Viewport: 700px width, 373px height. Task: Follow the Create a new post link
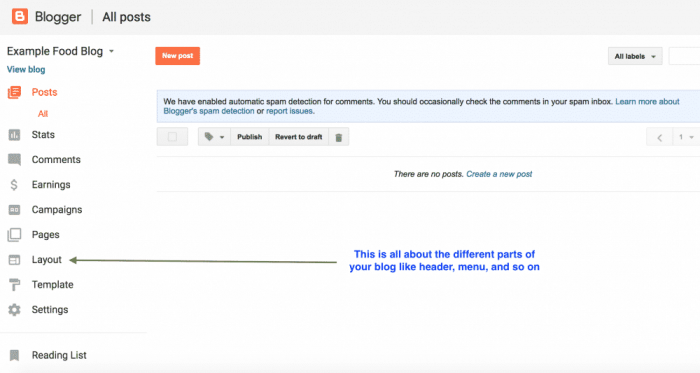pos(499,174)
